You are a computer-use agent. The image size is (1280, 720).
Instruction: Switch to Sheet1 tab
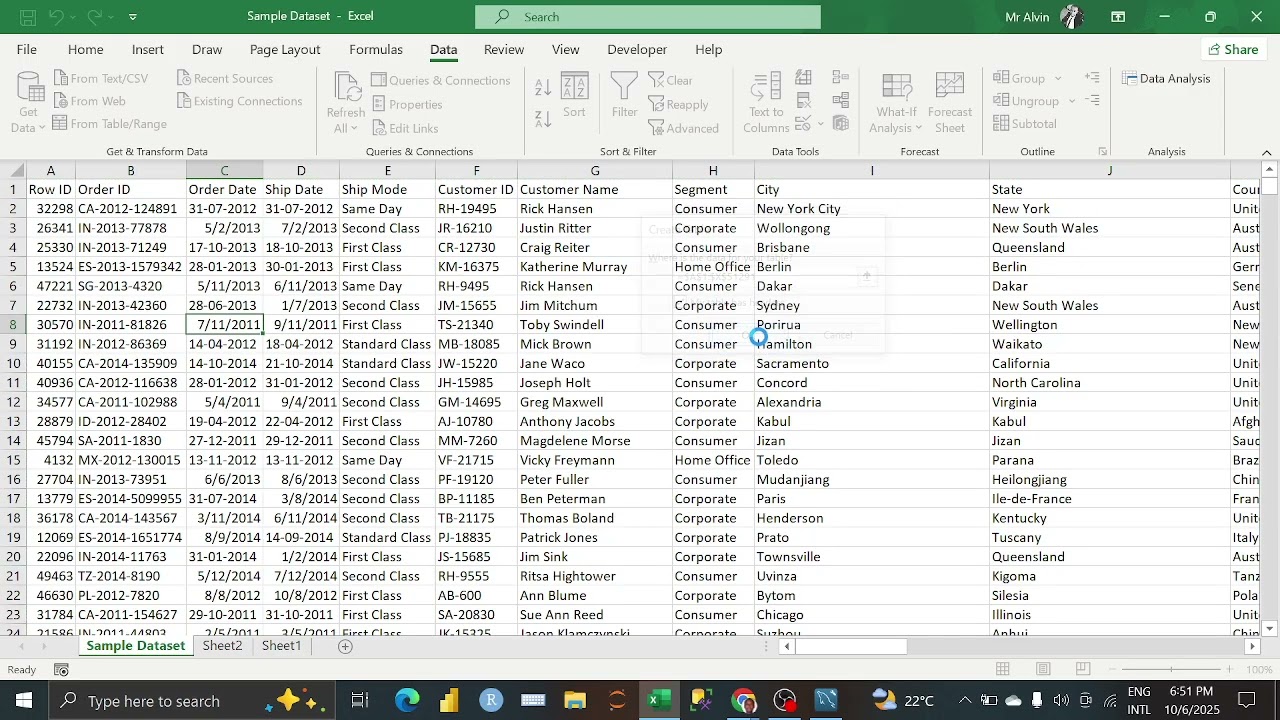281,646
